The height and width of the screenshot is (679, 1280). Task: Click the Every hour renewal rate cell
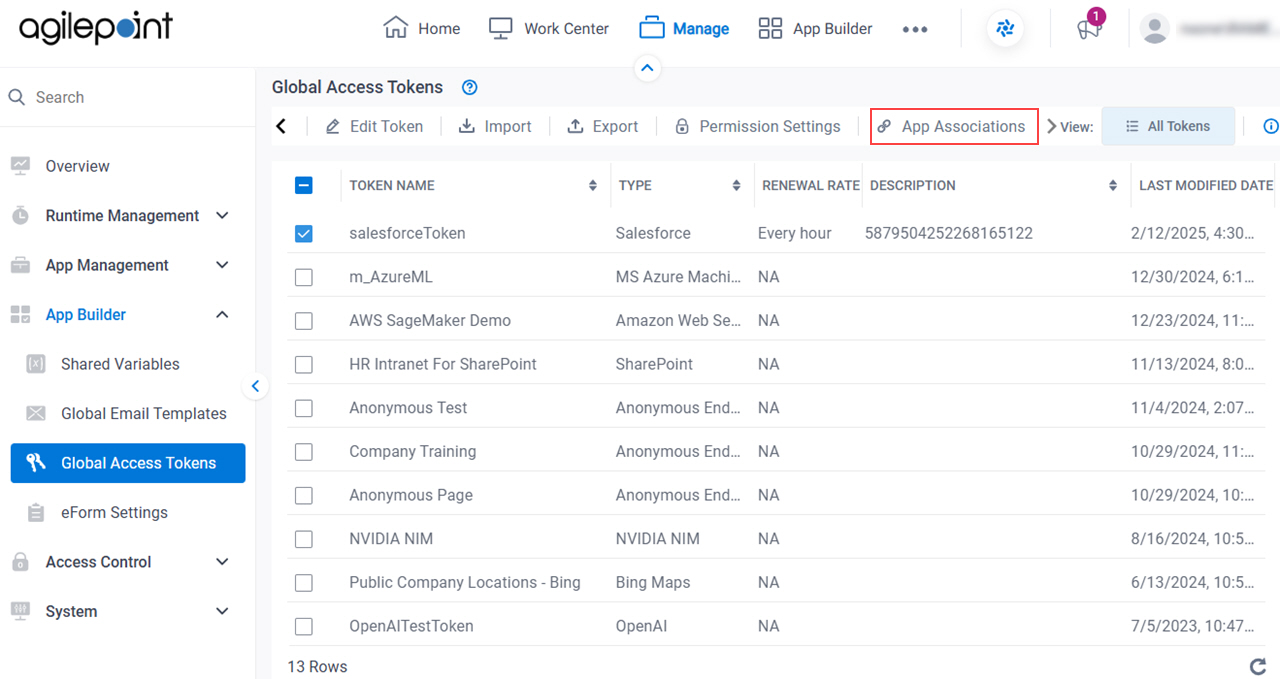[x=794, y=233]
